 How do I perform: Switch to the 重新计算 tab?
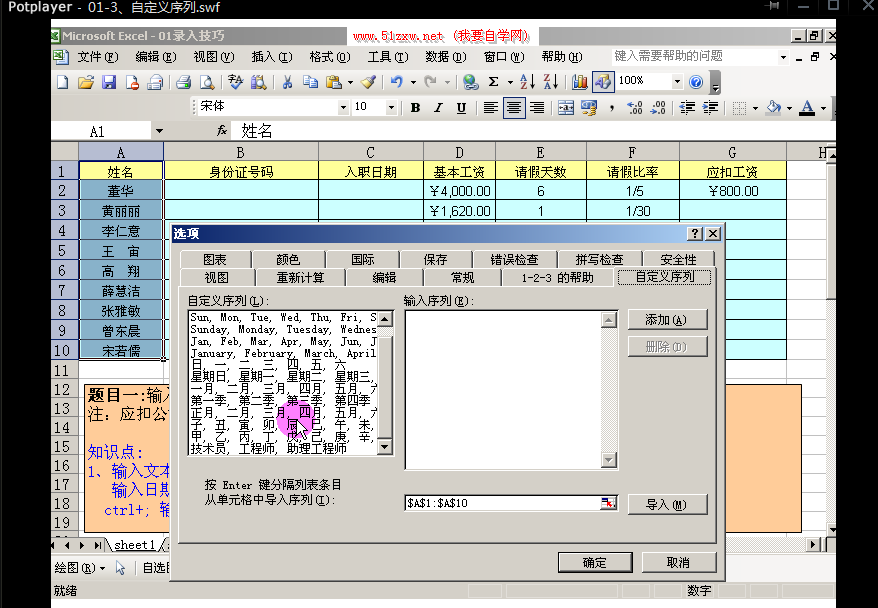(x=300, y=278)
